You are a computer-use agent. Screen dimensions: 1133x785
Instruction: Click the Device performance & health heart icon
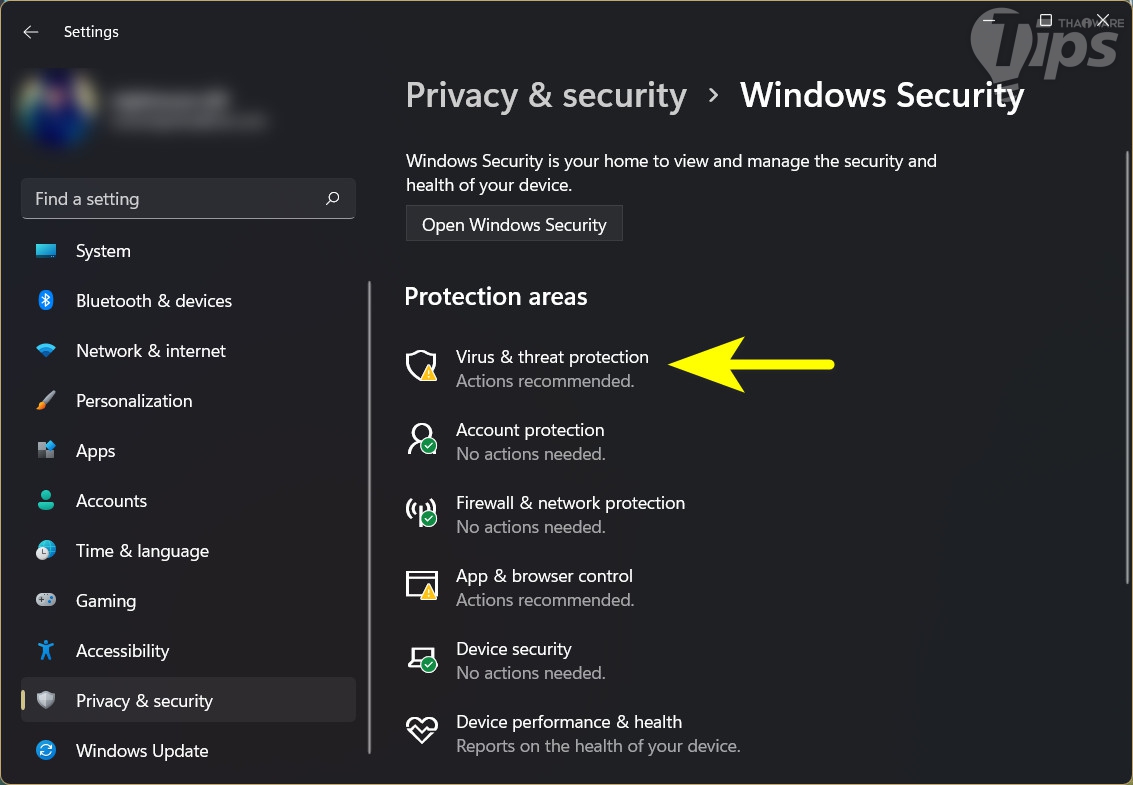click(421, 731)
